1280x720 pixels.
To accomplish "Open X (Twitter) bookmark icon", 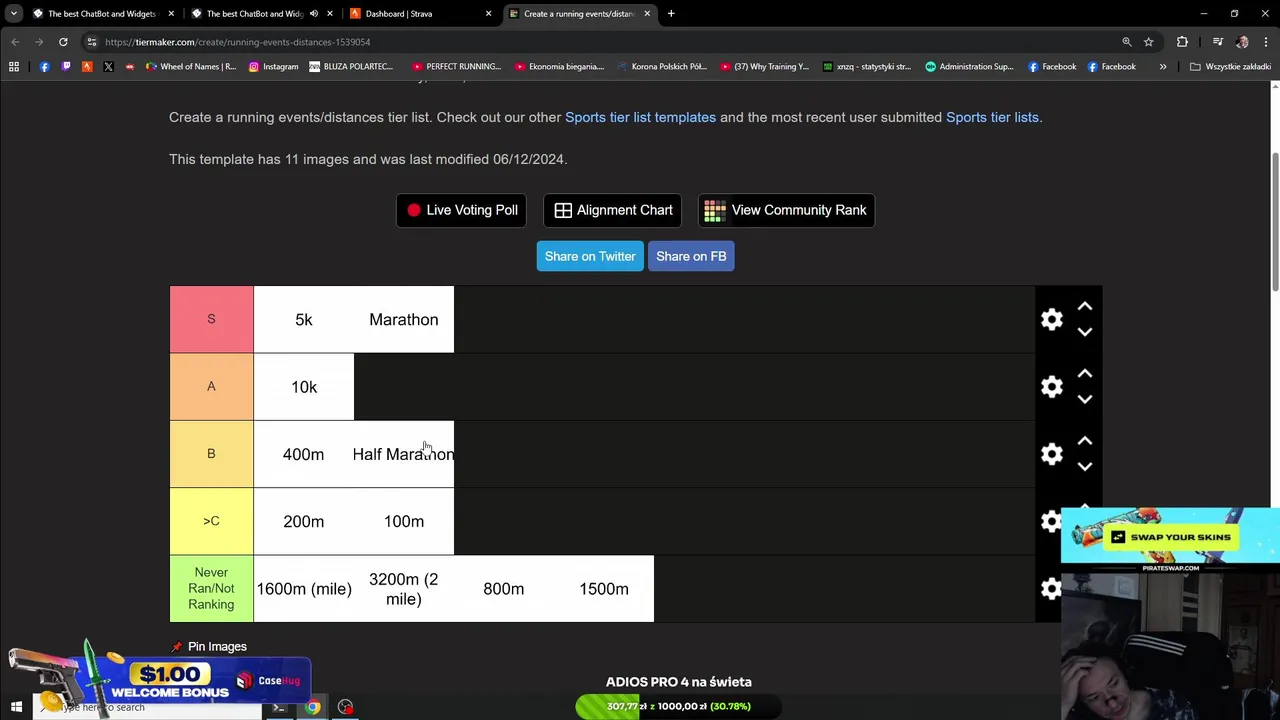I will (x=108, y=67).
